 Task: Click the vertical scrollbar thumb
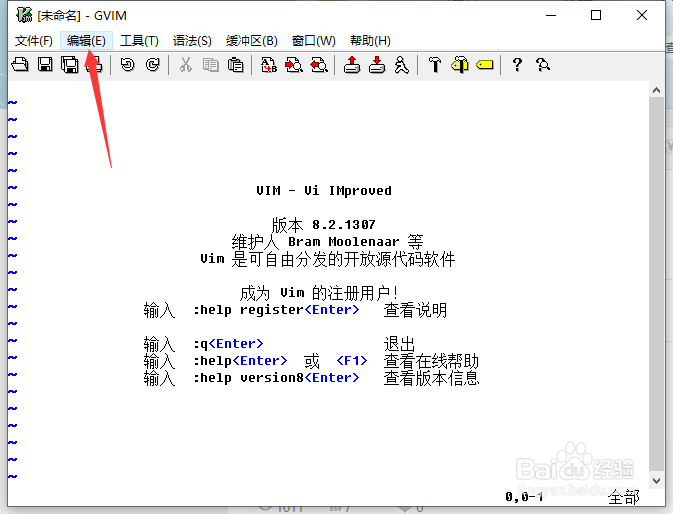pos(656,284)
